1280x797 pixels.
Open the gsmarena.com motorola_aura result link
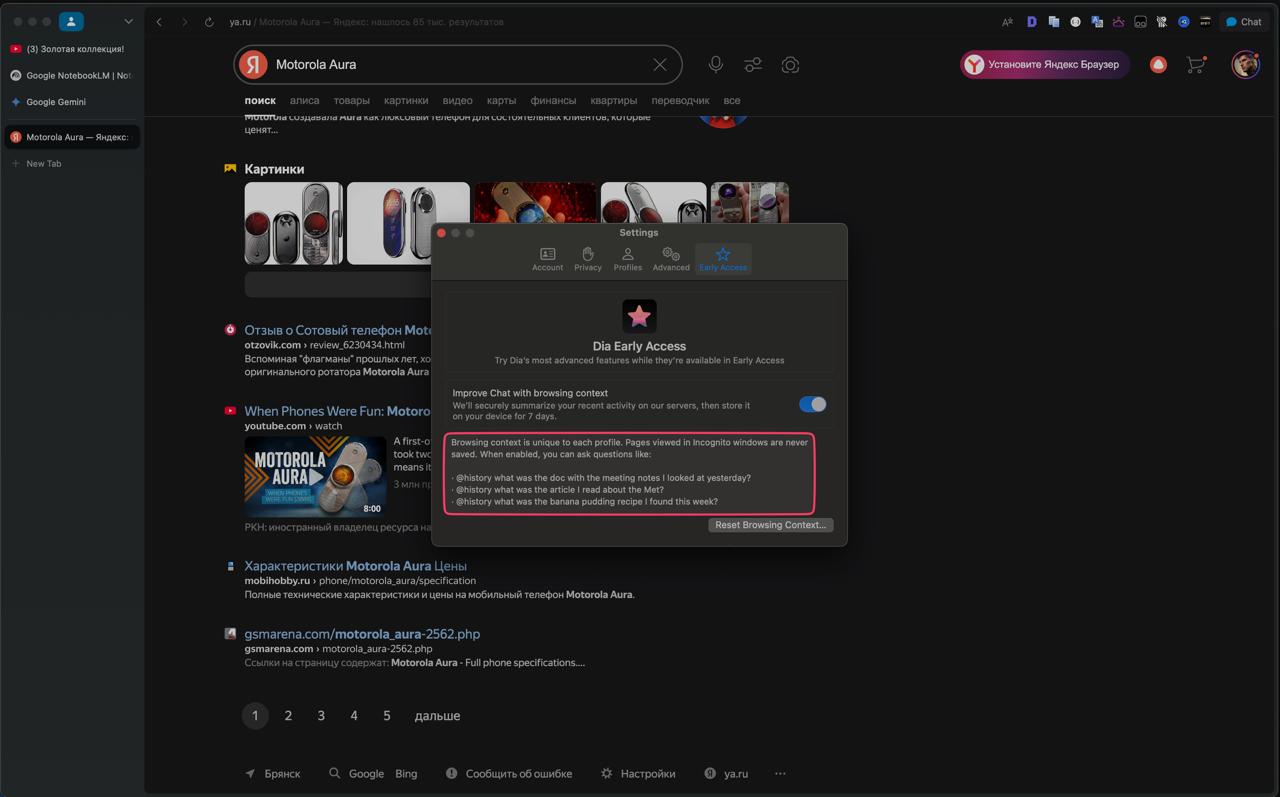pos(362,634)
